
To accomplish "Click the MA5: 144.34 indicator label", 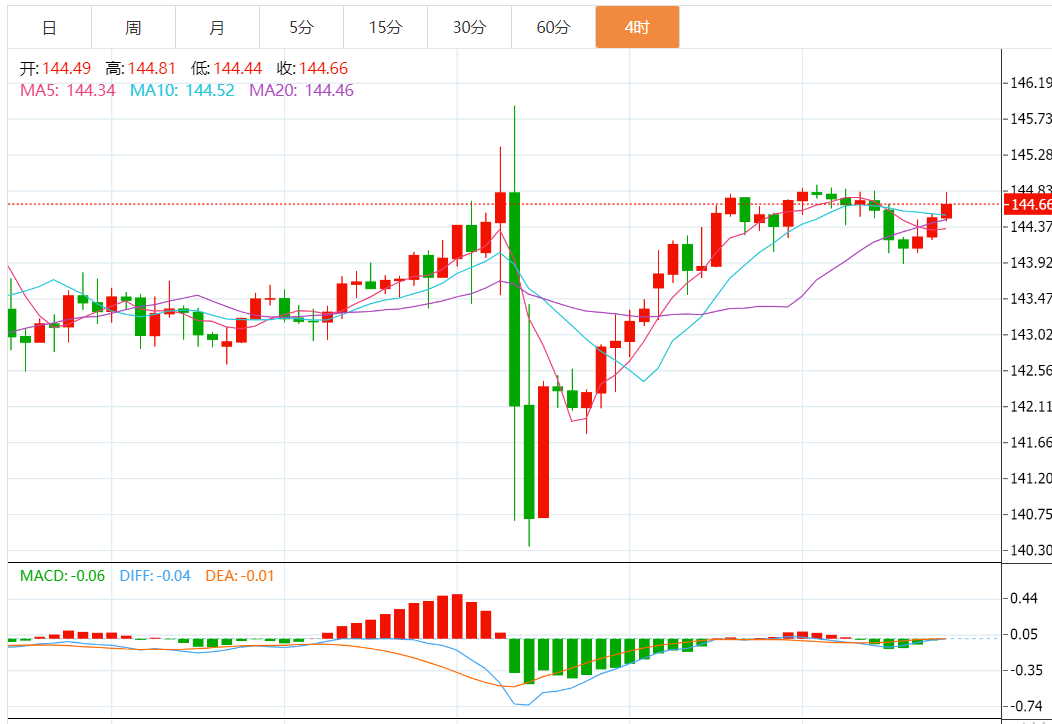I will 68,91.
